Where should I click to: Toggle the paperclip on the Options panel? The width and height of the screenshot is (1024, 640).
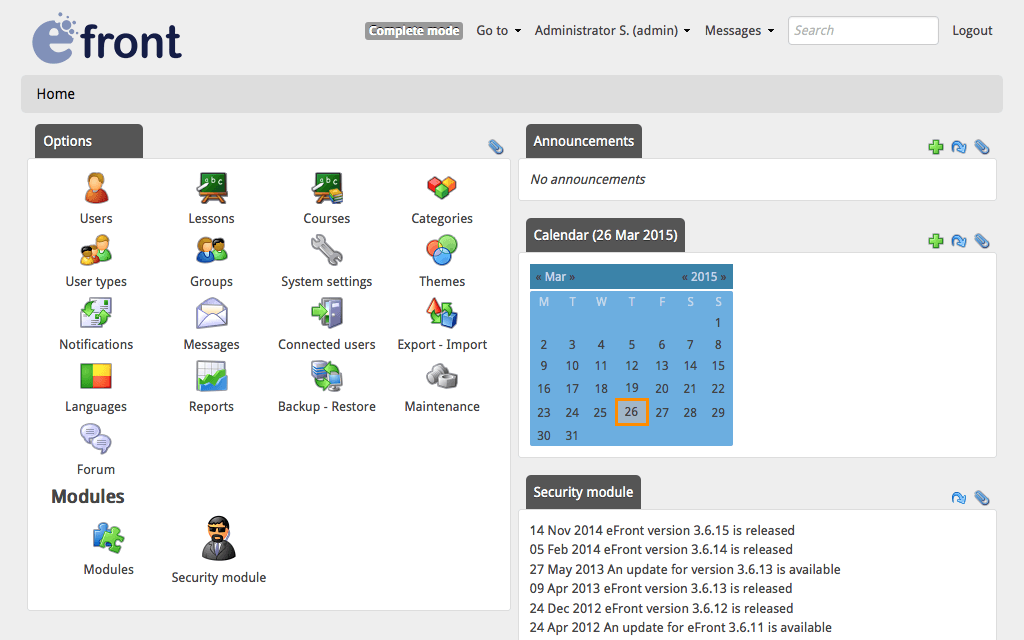tap(496, 146)
